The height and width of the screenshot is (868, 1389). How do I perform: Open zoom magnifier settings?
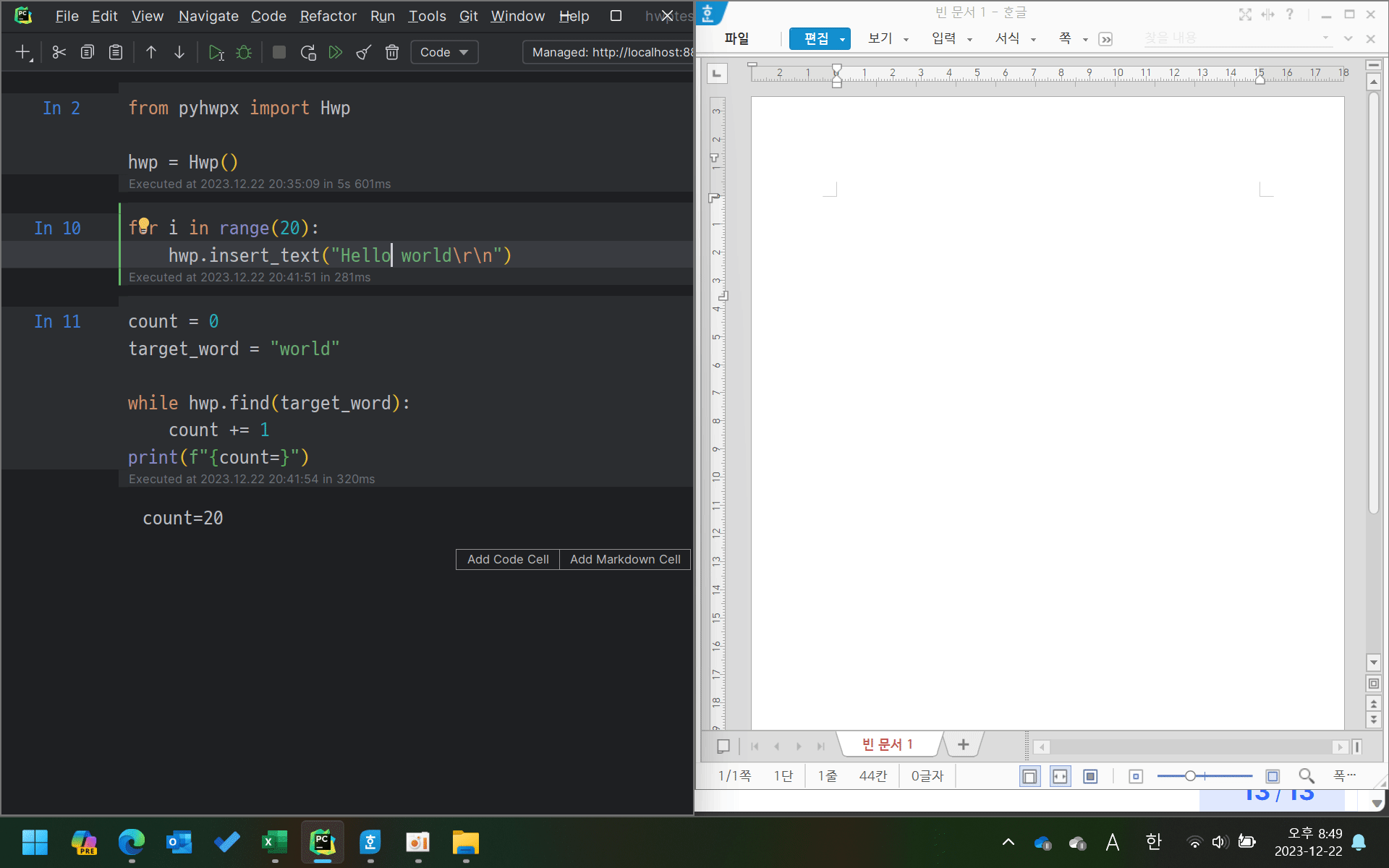tap(1306, 776)
